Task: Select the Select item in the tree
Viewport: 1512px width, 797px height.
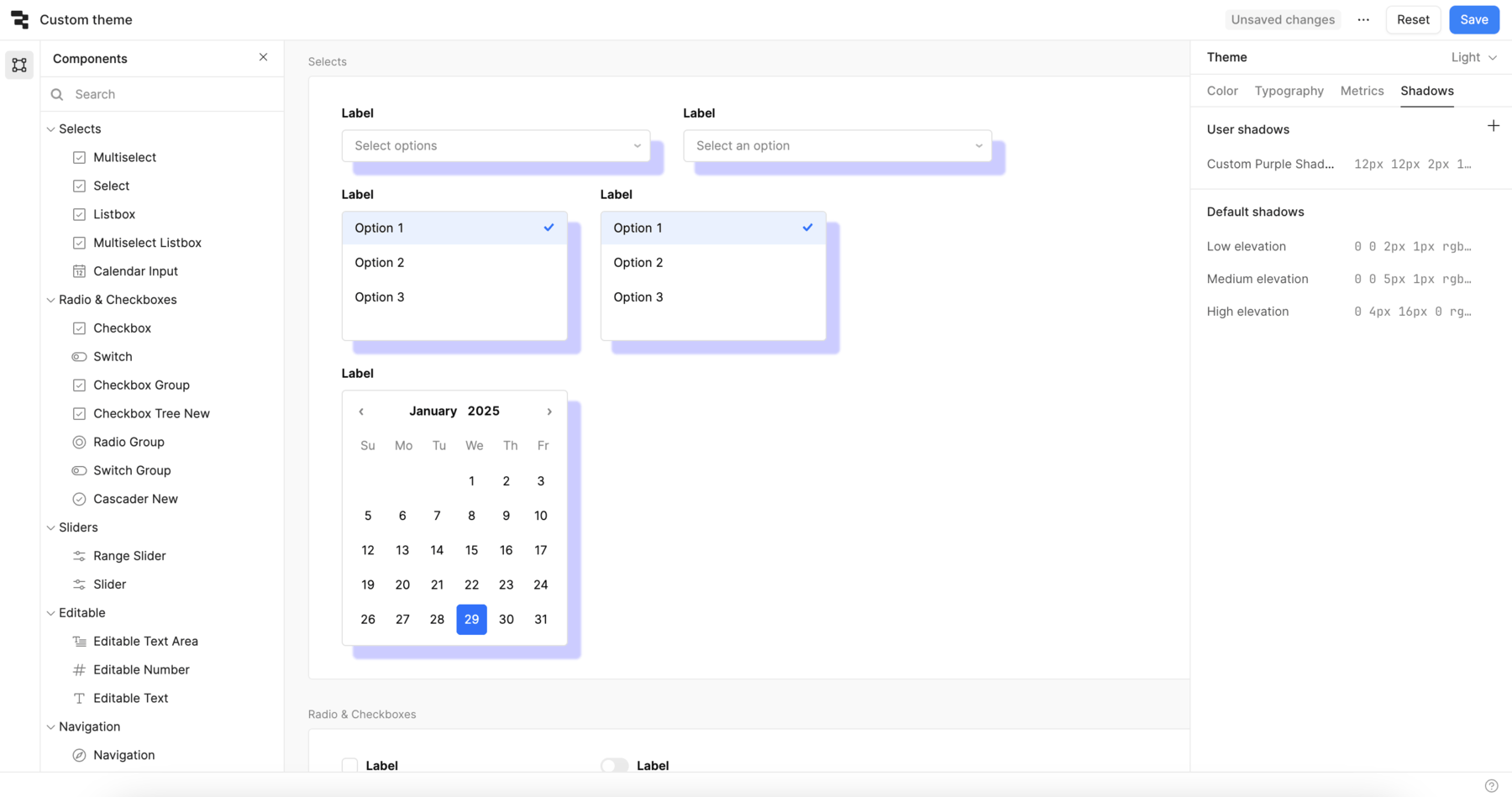Action: click(111, 186)
